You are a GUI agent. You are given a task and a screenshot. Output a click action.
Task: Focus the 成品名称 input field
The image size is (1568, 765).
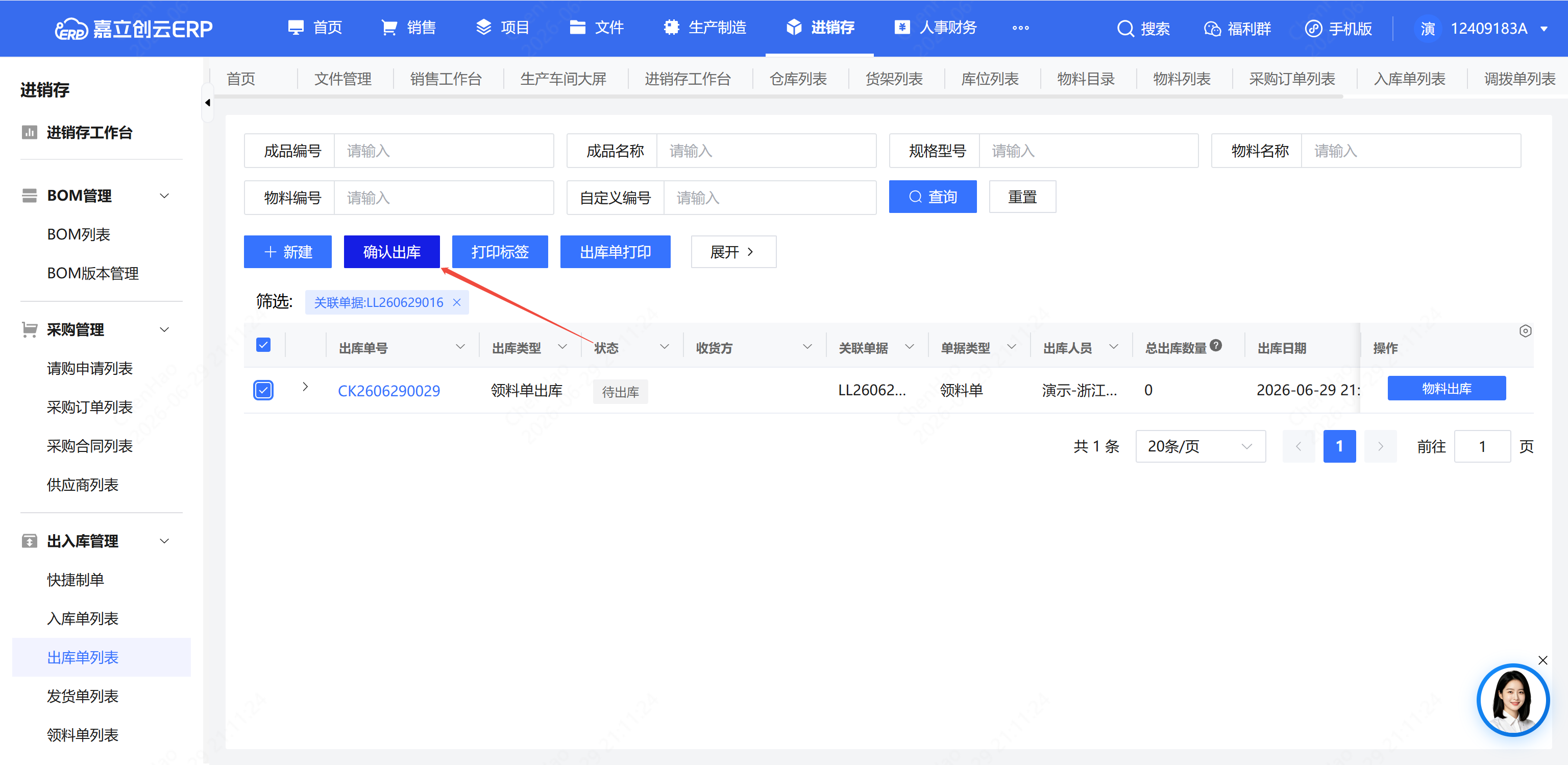766,151
